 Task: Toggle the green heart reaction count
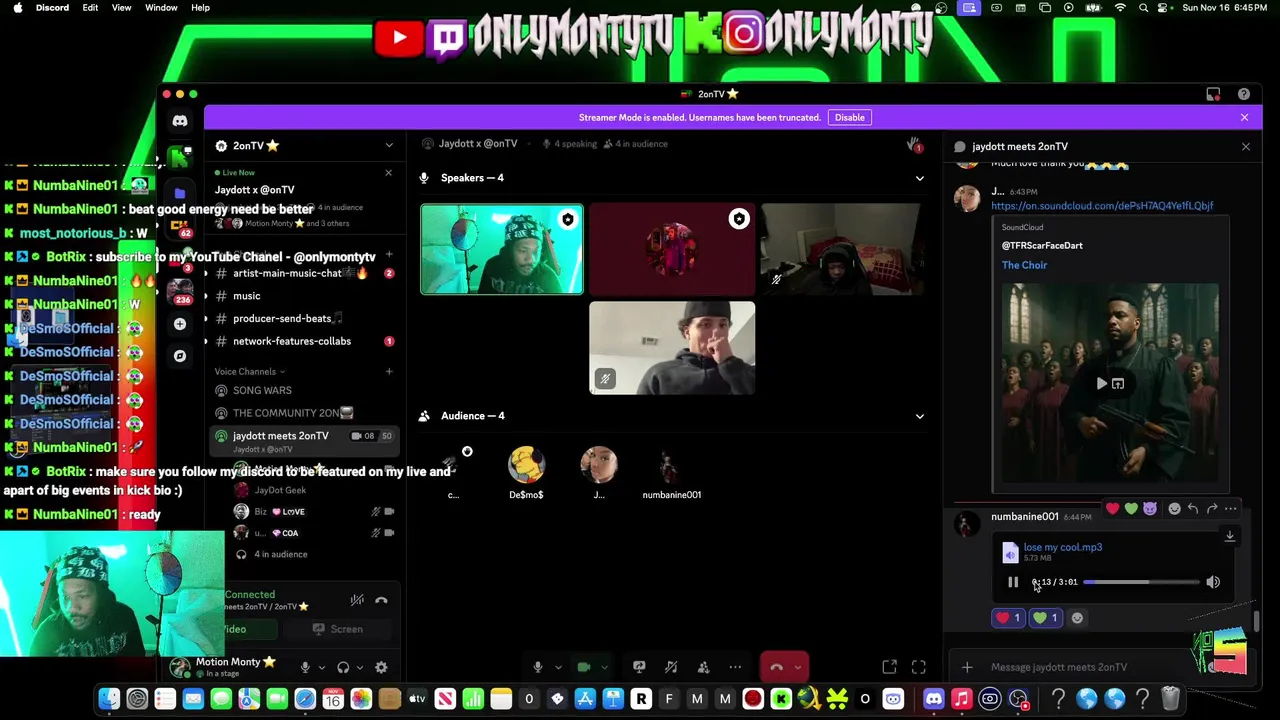click(1046, 618)
